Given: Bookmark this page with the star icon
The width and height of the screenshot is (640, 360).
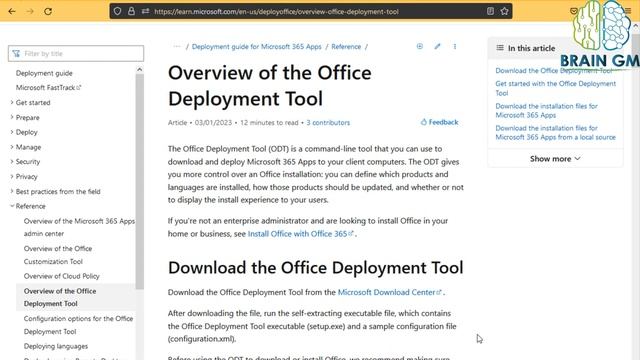Looking at the screenshot, I should click(504, 11).
